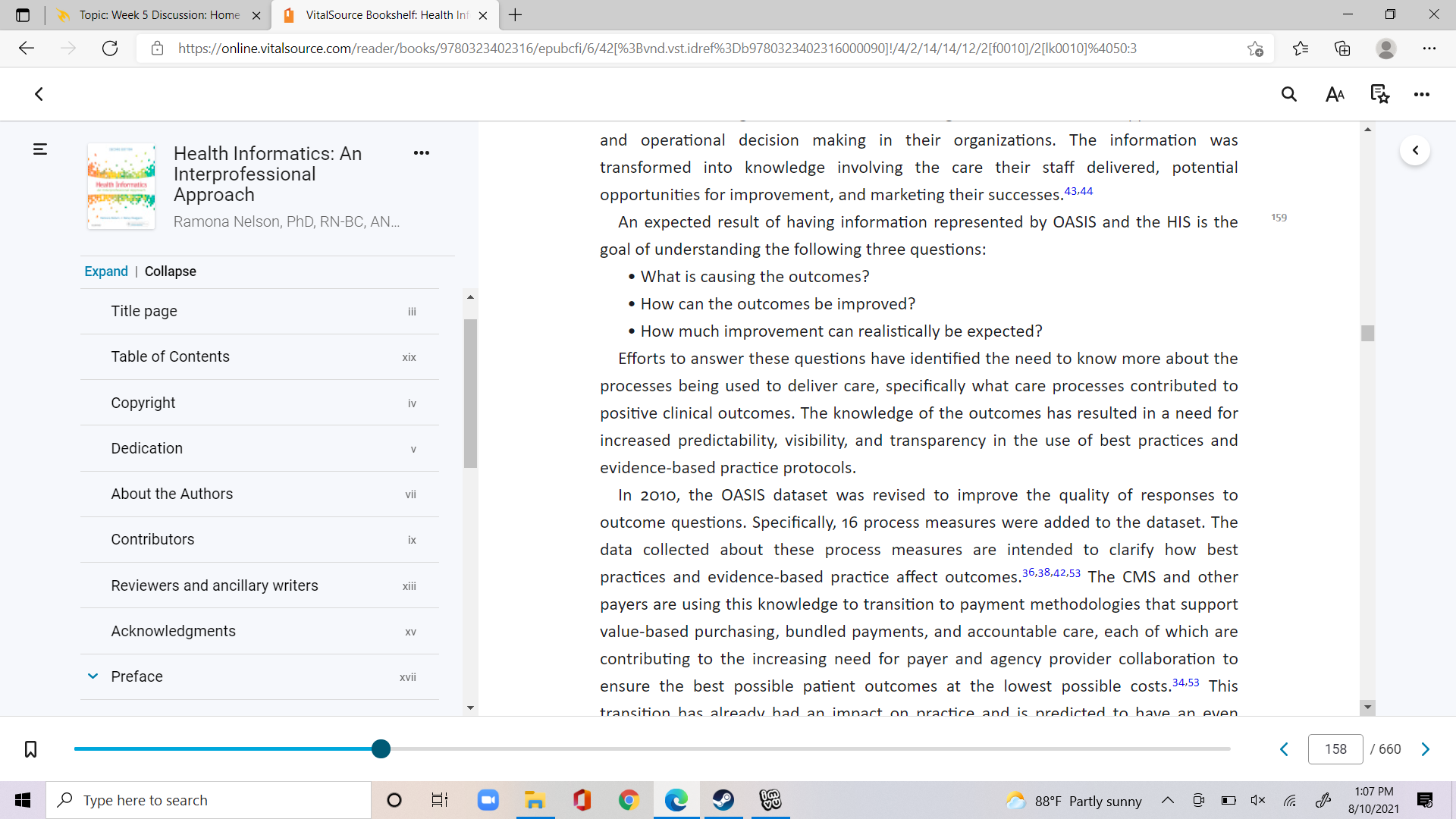Viewport: 1456px width, 819px height.
Task: Expand the Preface section chevron
Action: pyautogui.click(x=93, y=676)
